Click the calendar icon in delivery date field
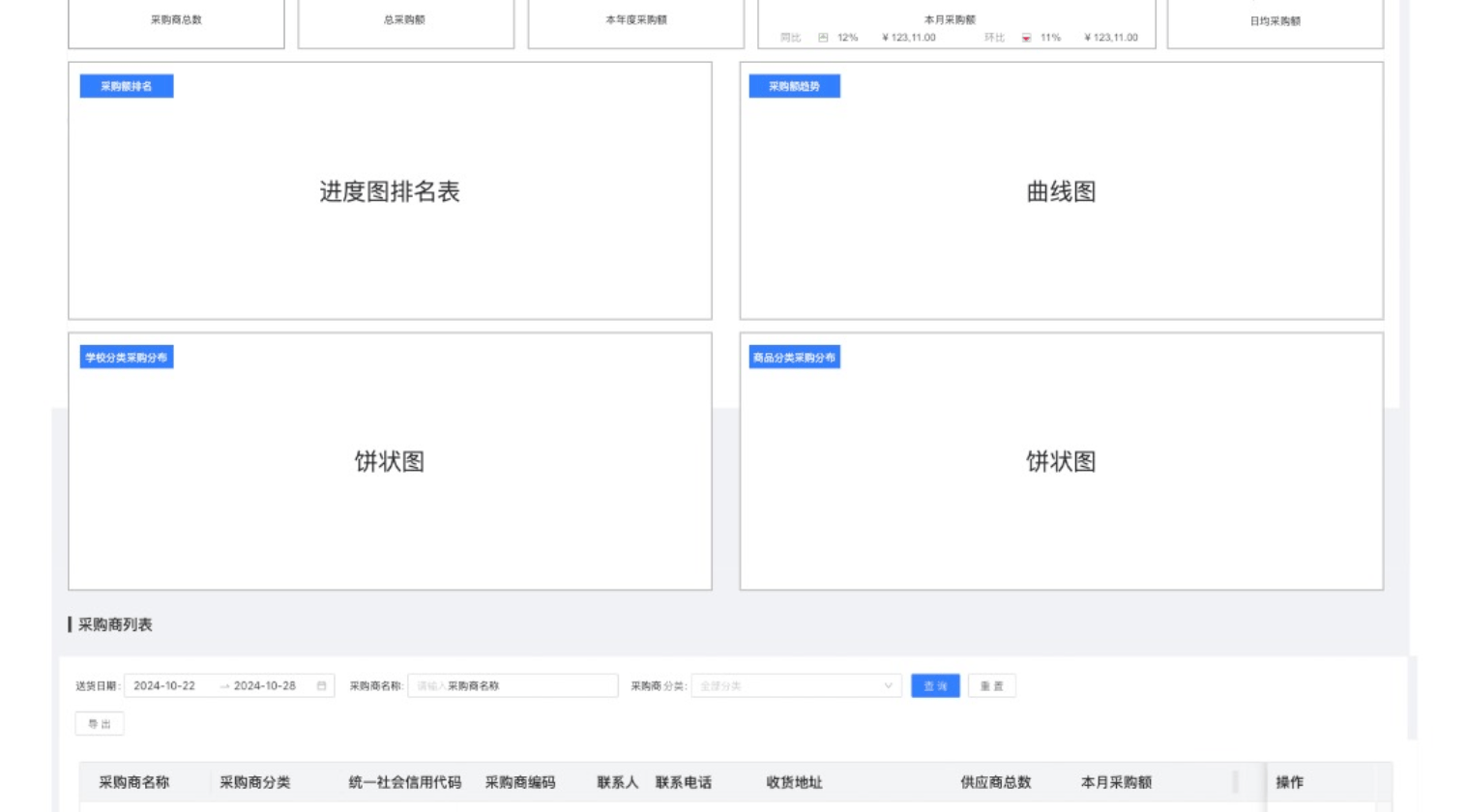This screenshot has width=1466, height=812. [x=321, y=685]
